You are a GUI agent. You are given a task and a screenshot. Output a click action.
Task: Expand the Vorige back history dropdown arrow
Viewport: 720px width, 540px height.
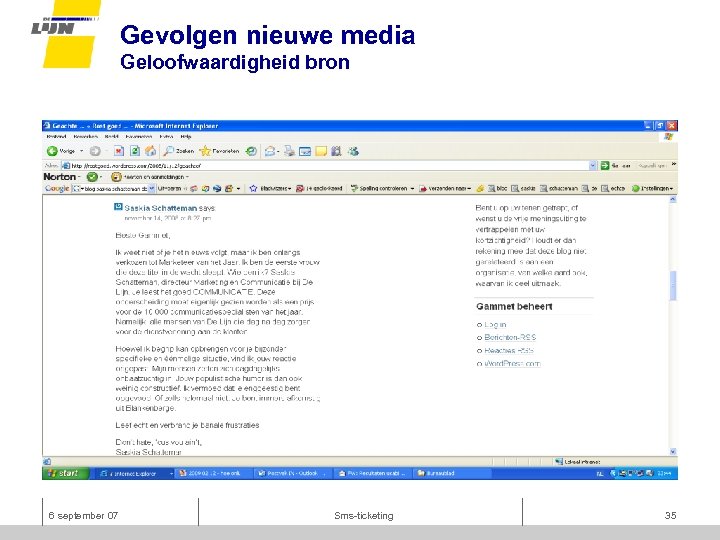(82, 151)
